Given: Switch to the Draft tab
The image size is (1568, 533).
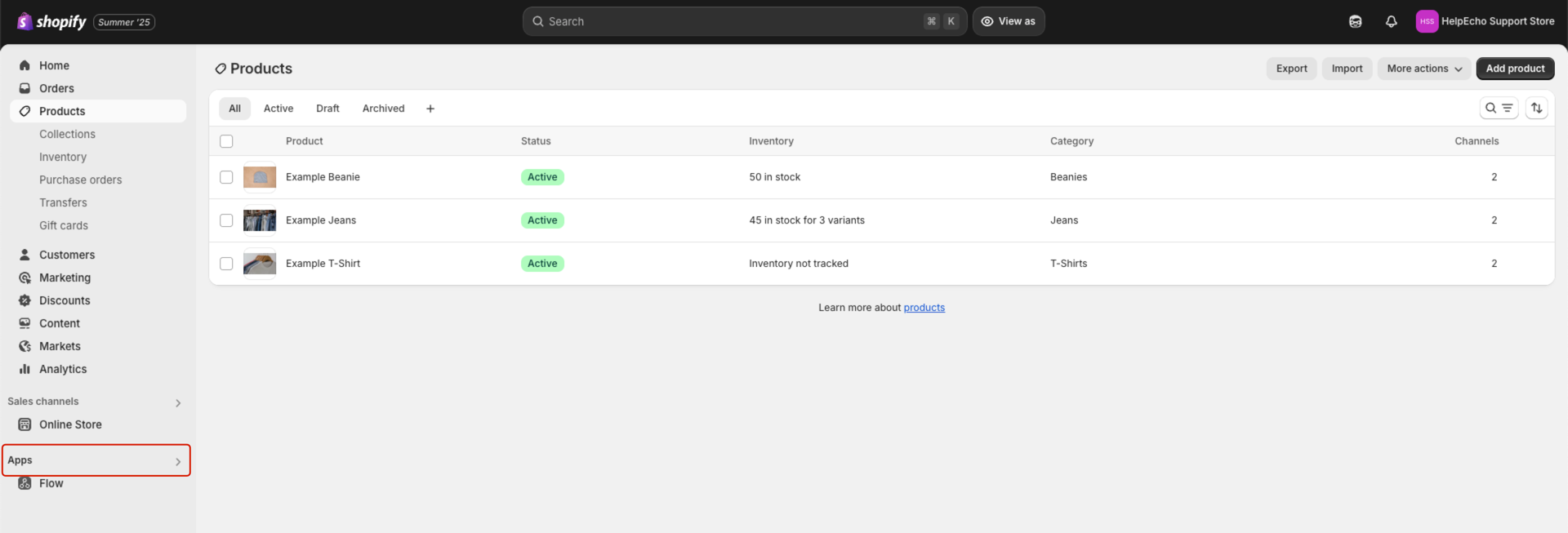Looking at the screenshot, I should (x=327, y=109).
